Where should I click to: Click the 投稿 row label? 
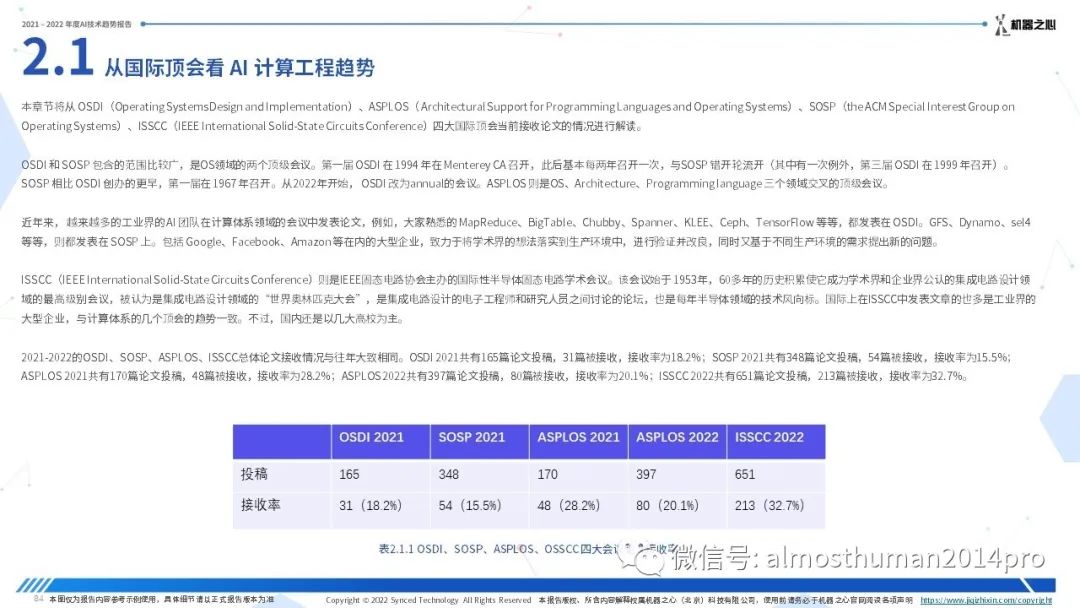point(254,474)
